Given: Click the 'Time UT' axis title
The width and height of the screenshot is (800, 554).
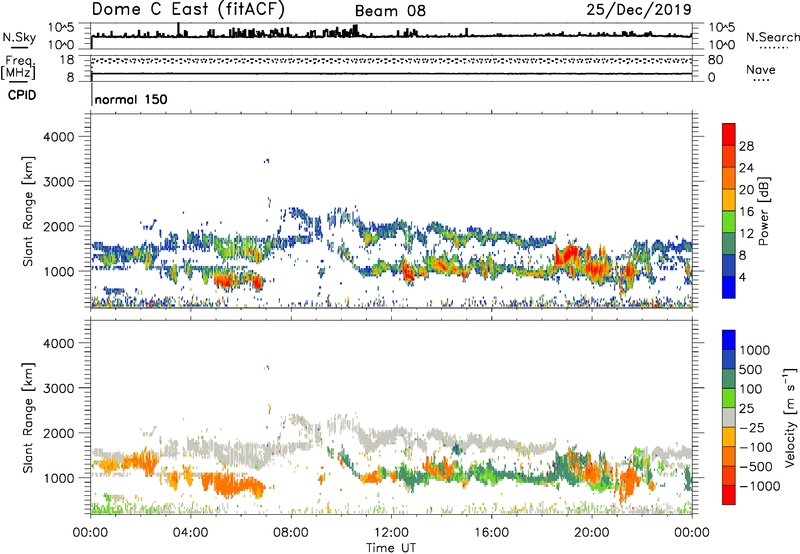Looking at the screenshot, I should pos(391,547).
